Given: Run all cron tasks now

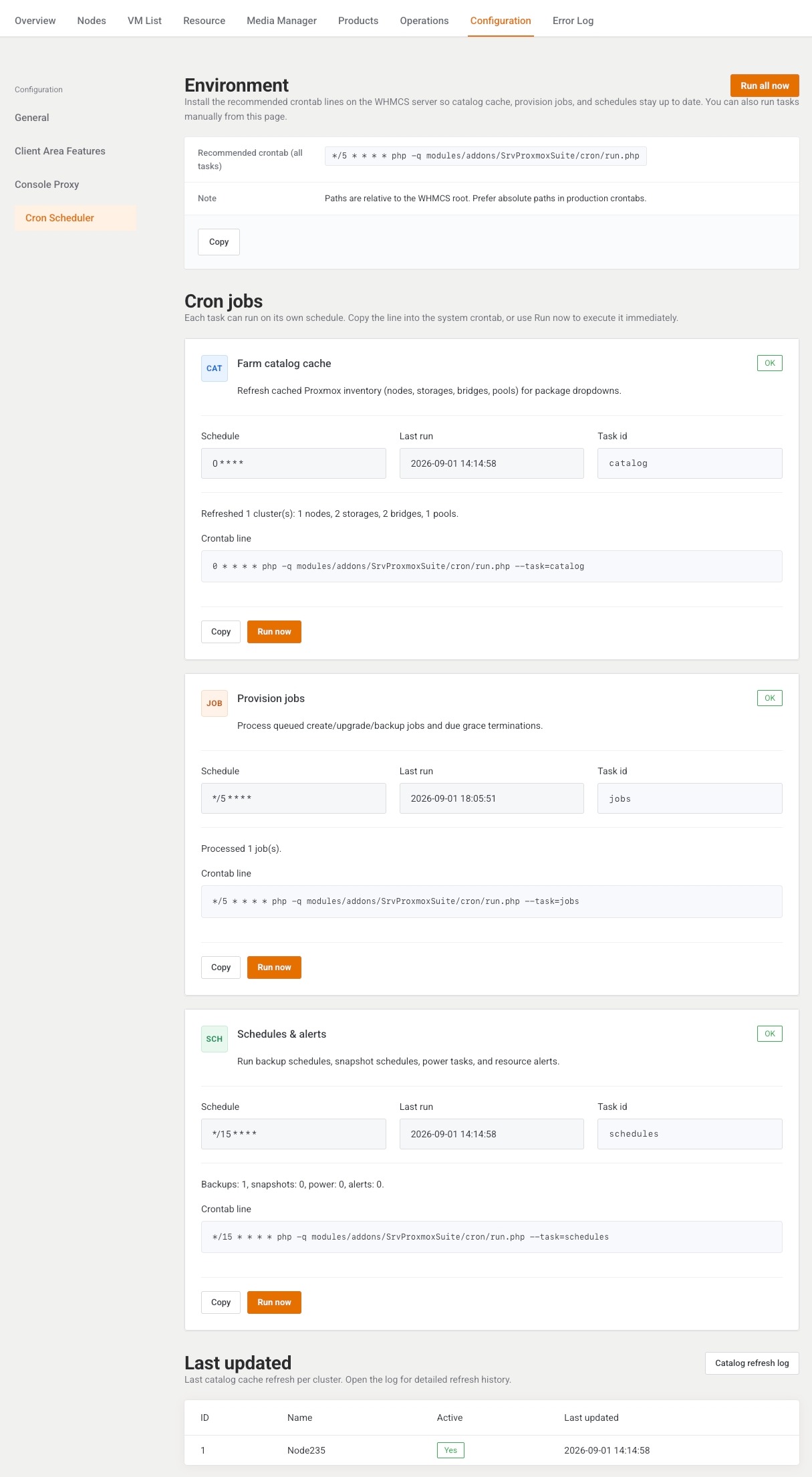Looking at the screenshot, I should tap(765, 86).
